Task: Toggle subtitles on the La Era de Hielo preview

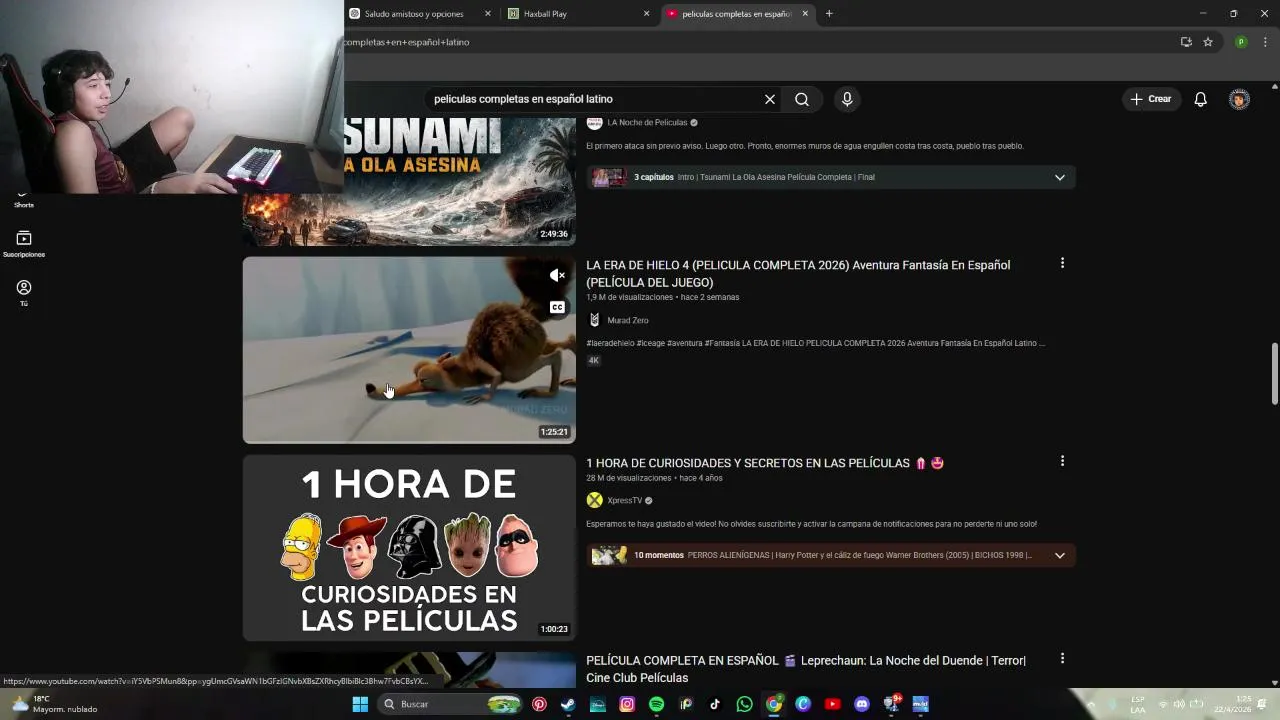Action: (x=557, y=307)
